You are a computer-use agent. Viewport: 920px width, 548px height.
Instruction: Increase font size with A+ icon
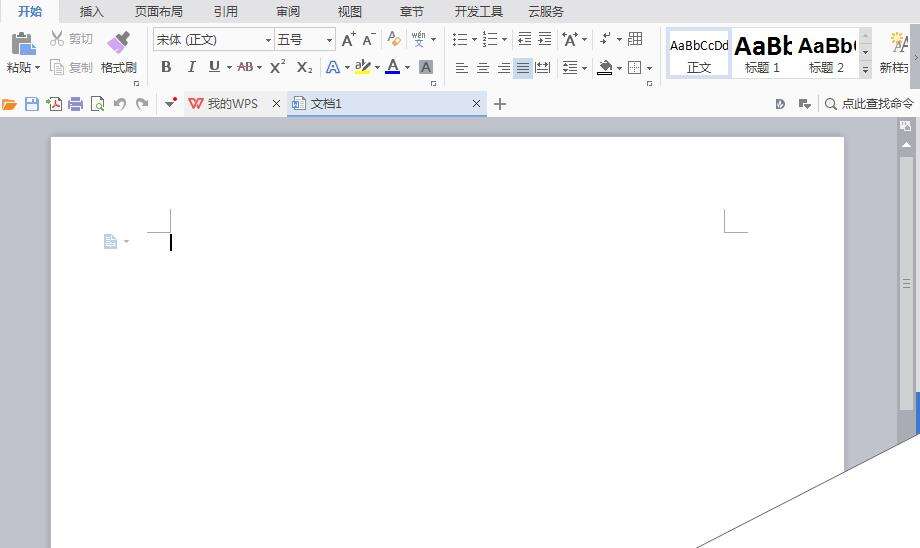coord(349,39)
